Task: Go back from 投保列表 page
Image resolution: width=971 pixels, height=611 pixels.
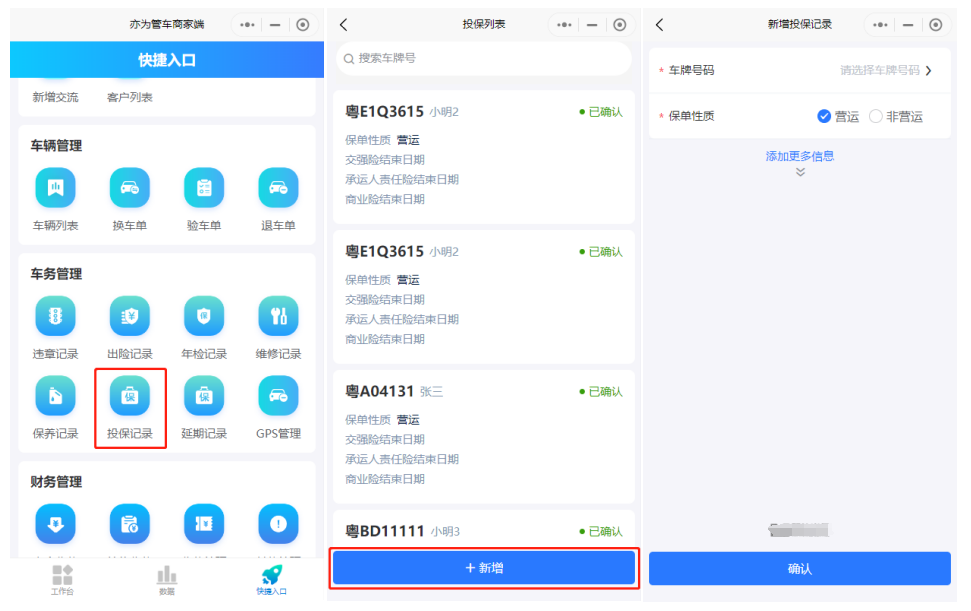Action: pyautogui.click(x=344, y=25)
